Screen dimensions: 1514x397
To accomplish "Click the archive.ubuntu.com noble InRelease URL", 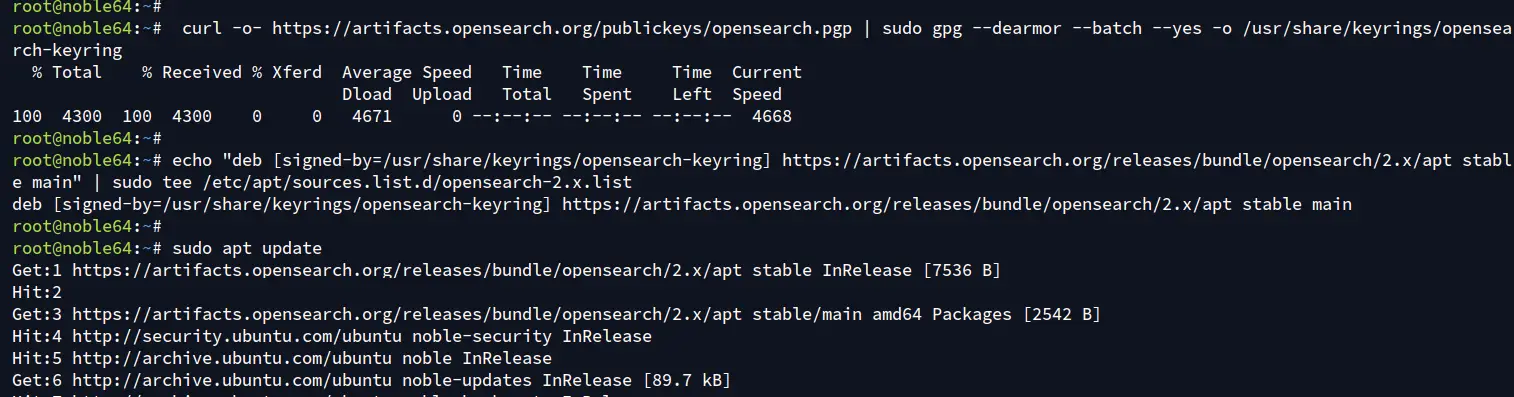I will pyautogui.click(x=312, y=358).
